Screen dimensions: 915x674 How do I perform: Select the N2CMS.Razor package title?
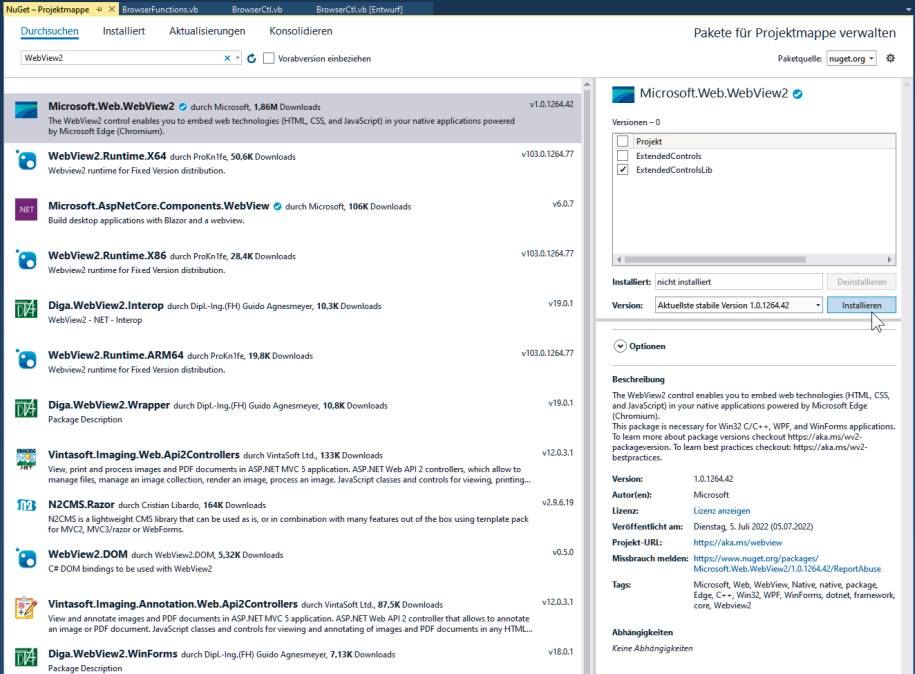pos(81,505)
